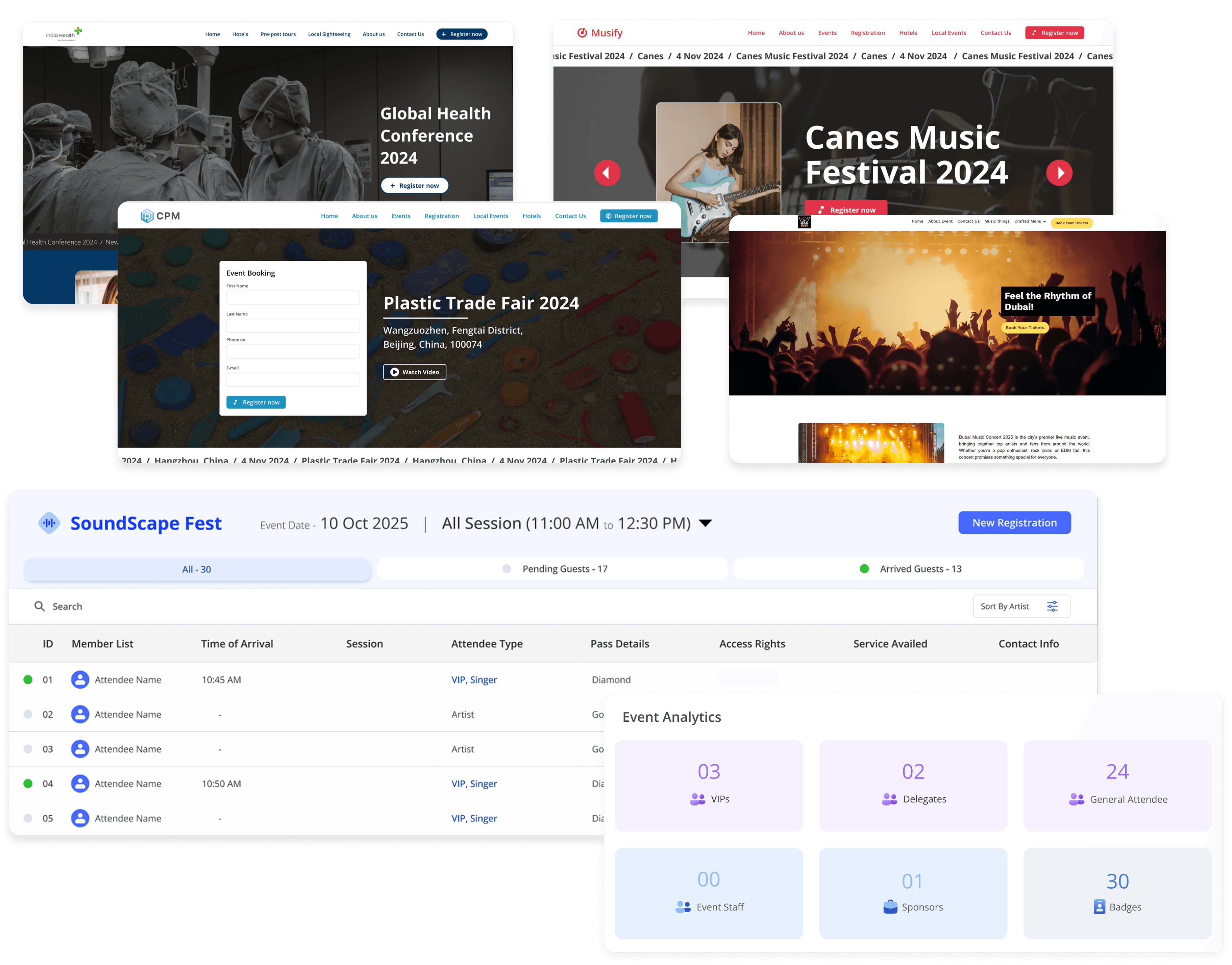Click the Sponsors briefcase icon
Viewport: 1232px width, 965px height.
click(x=890, y=906)
